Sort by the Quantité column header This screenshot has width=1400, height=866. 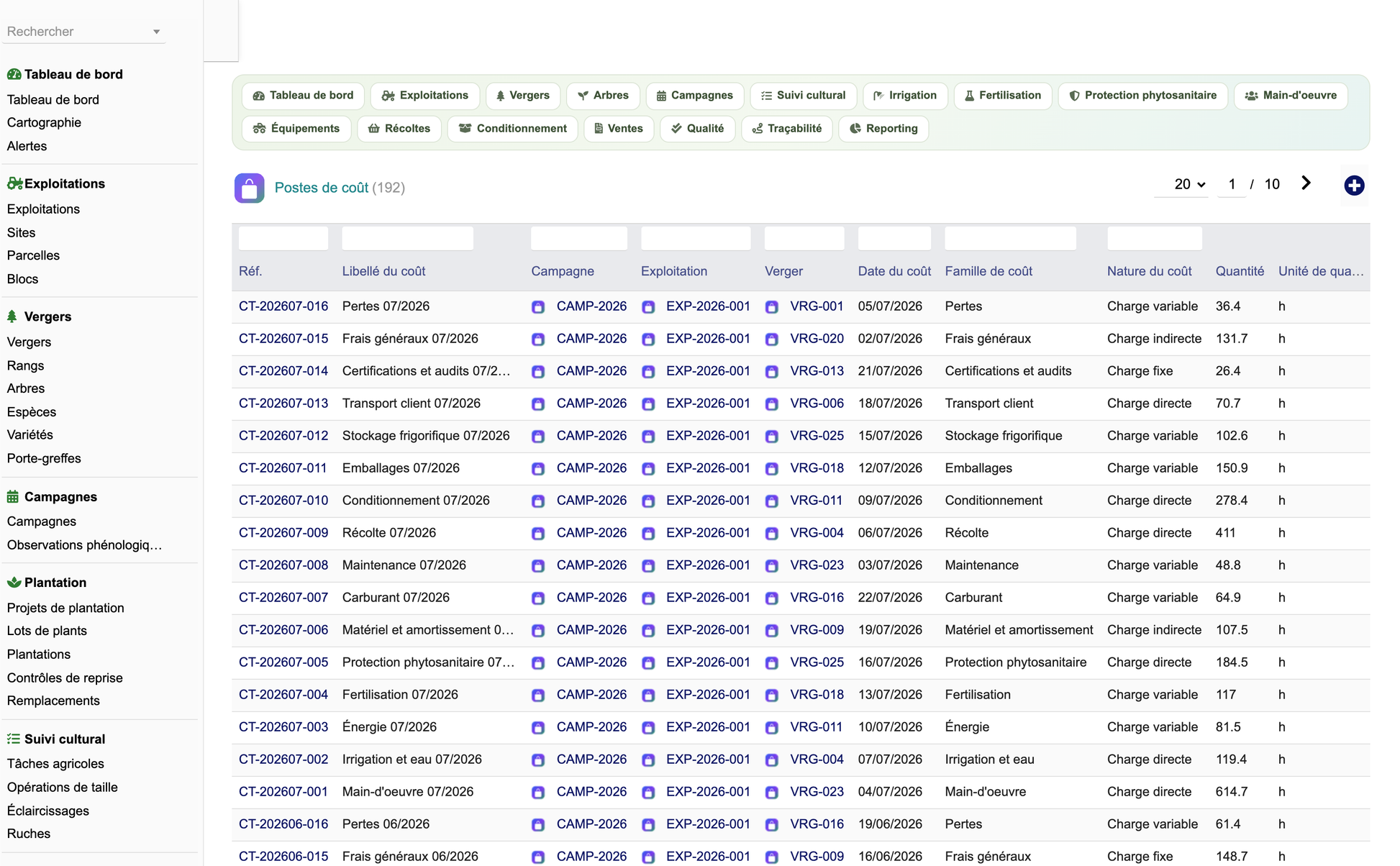point(1240,271)
